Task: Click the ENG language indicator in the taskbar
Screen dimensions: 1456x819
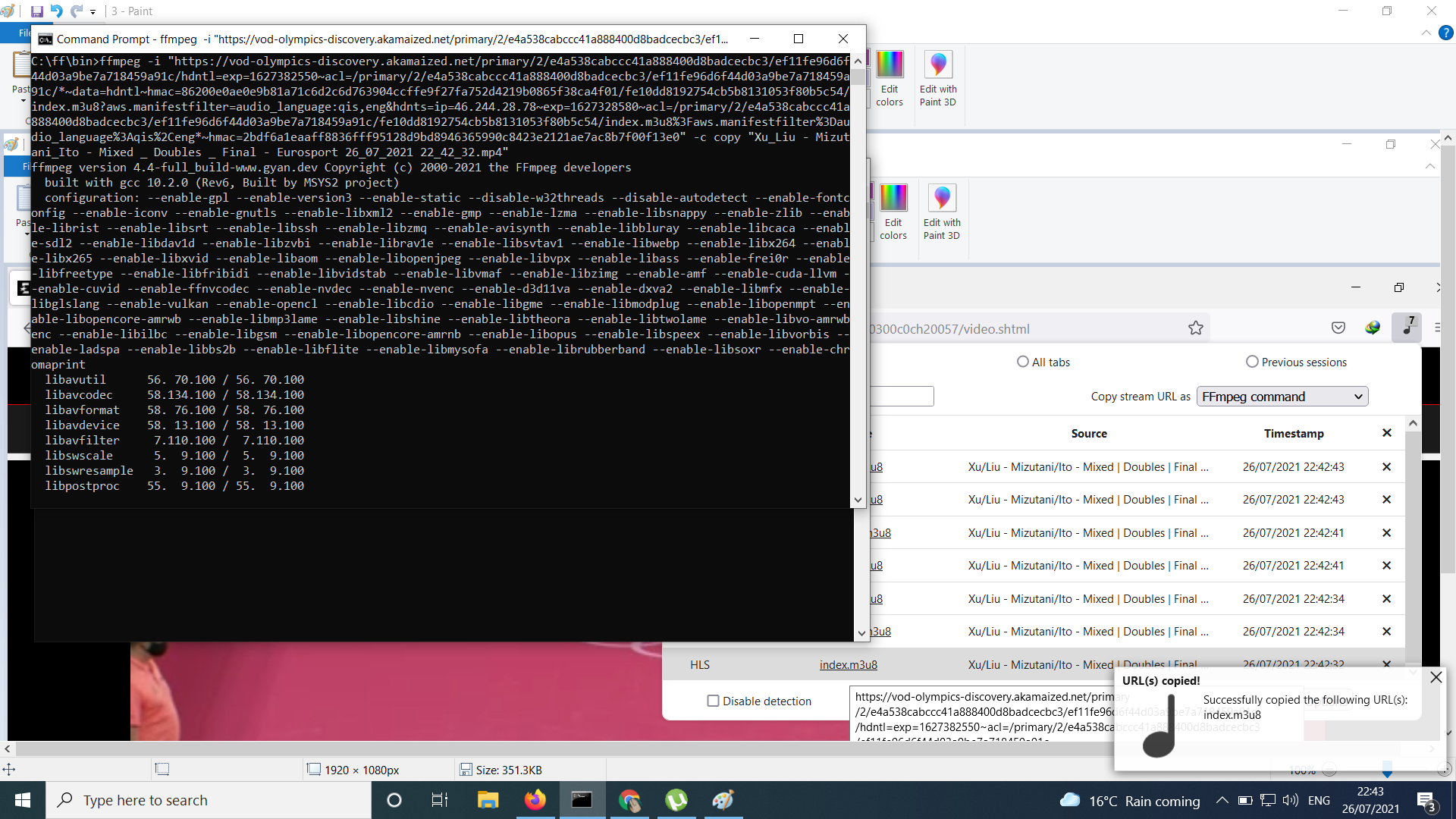Action: pyautogui.click(x=1319, y=801)
